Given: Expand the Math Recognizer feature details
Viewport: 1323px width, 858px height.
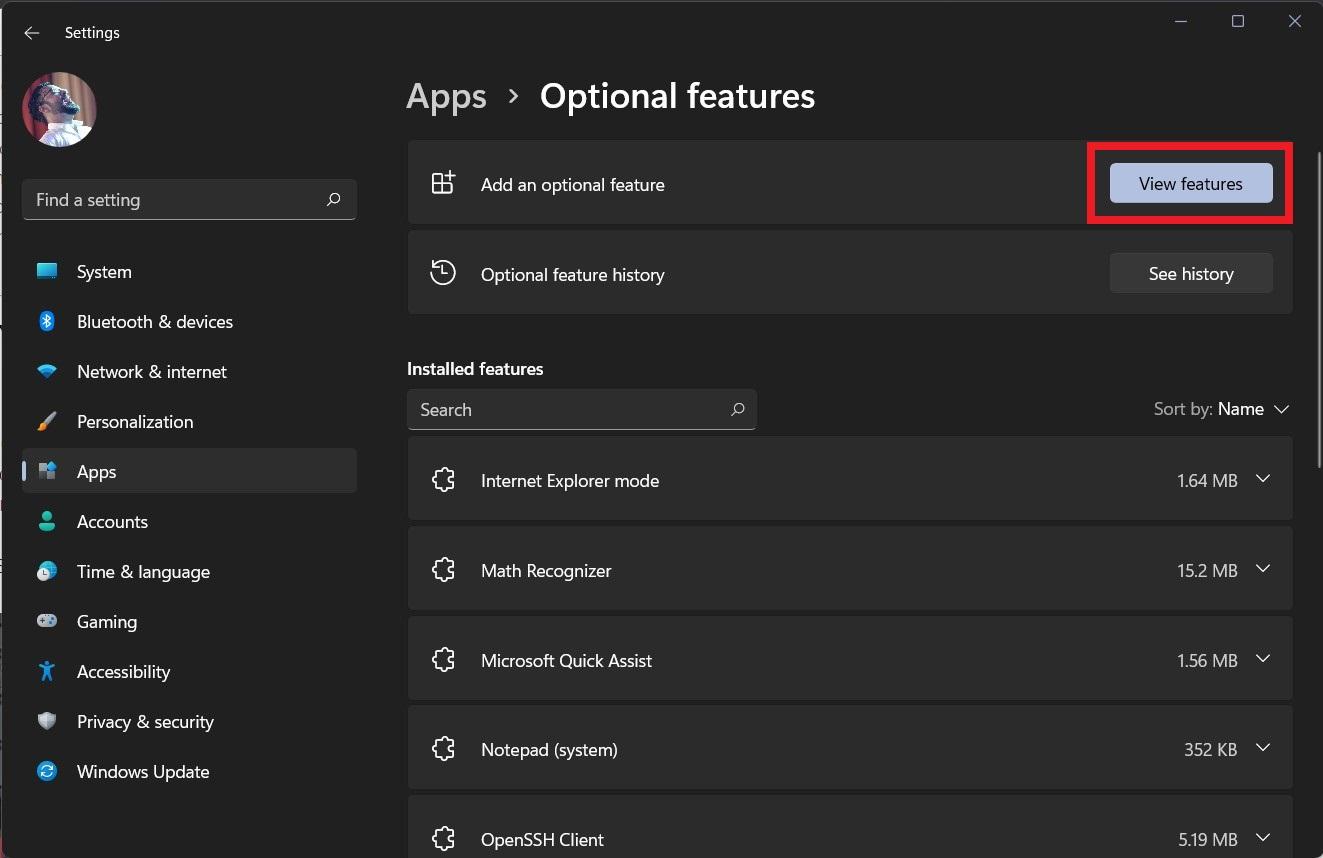Looking at the screenshot, I should pyautogui.click(x=1262, y=570).
